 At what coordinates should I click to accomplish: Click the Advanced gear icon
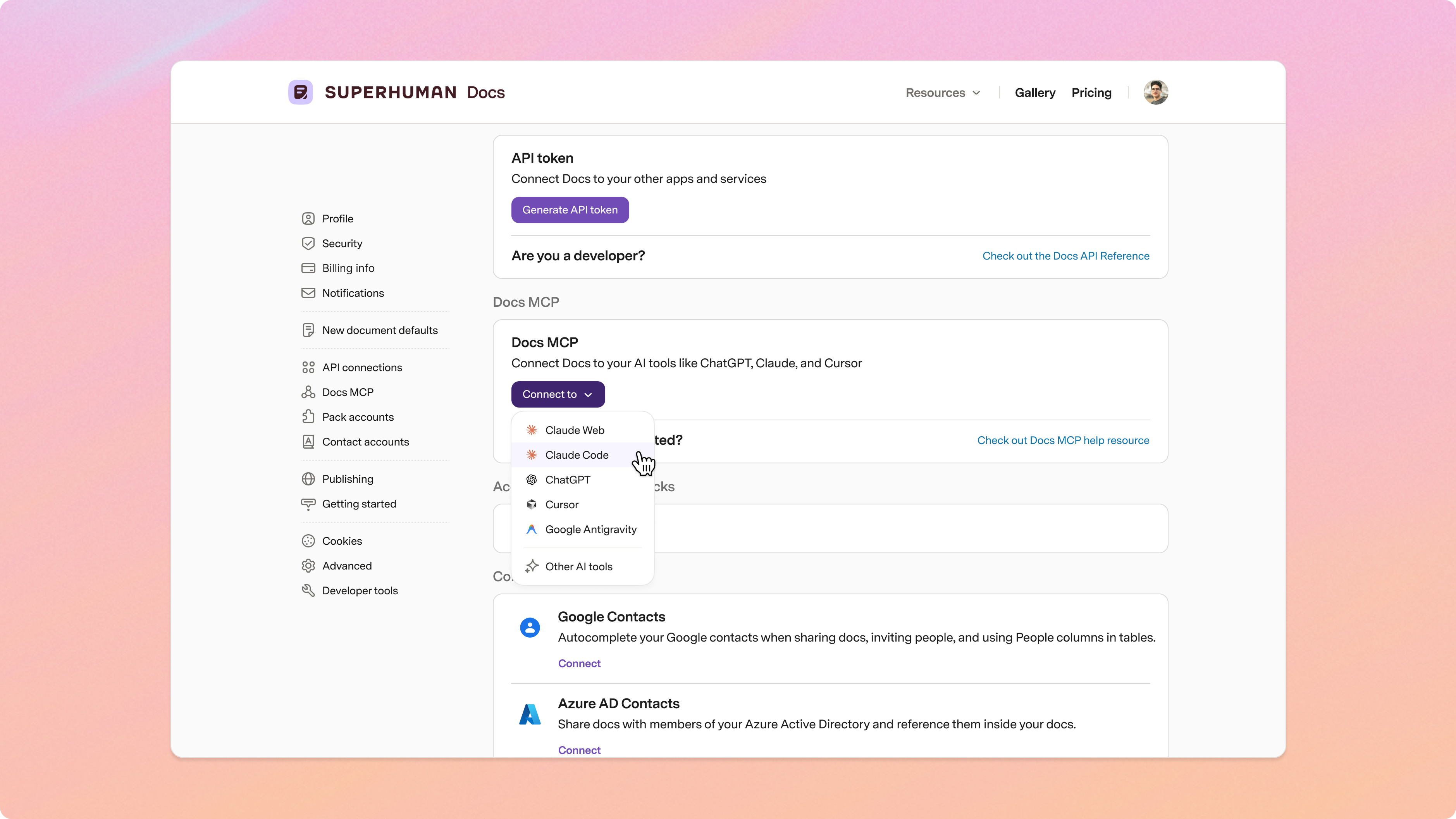pyautogui.click(x=308, y=566)
